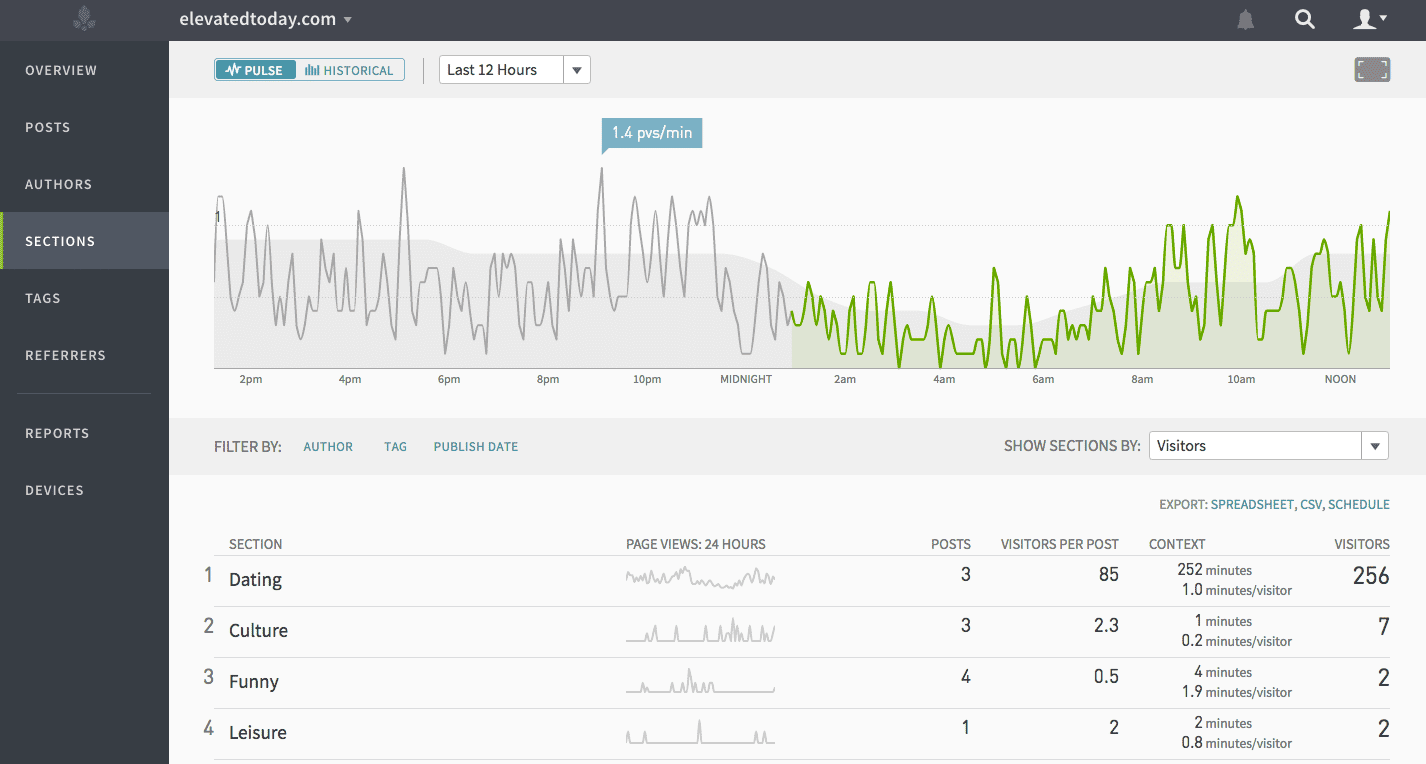Click the leaf logo icon
The width and height of the screenshot is (1426, 764).
pos(84,19)
